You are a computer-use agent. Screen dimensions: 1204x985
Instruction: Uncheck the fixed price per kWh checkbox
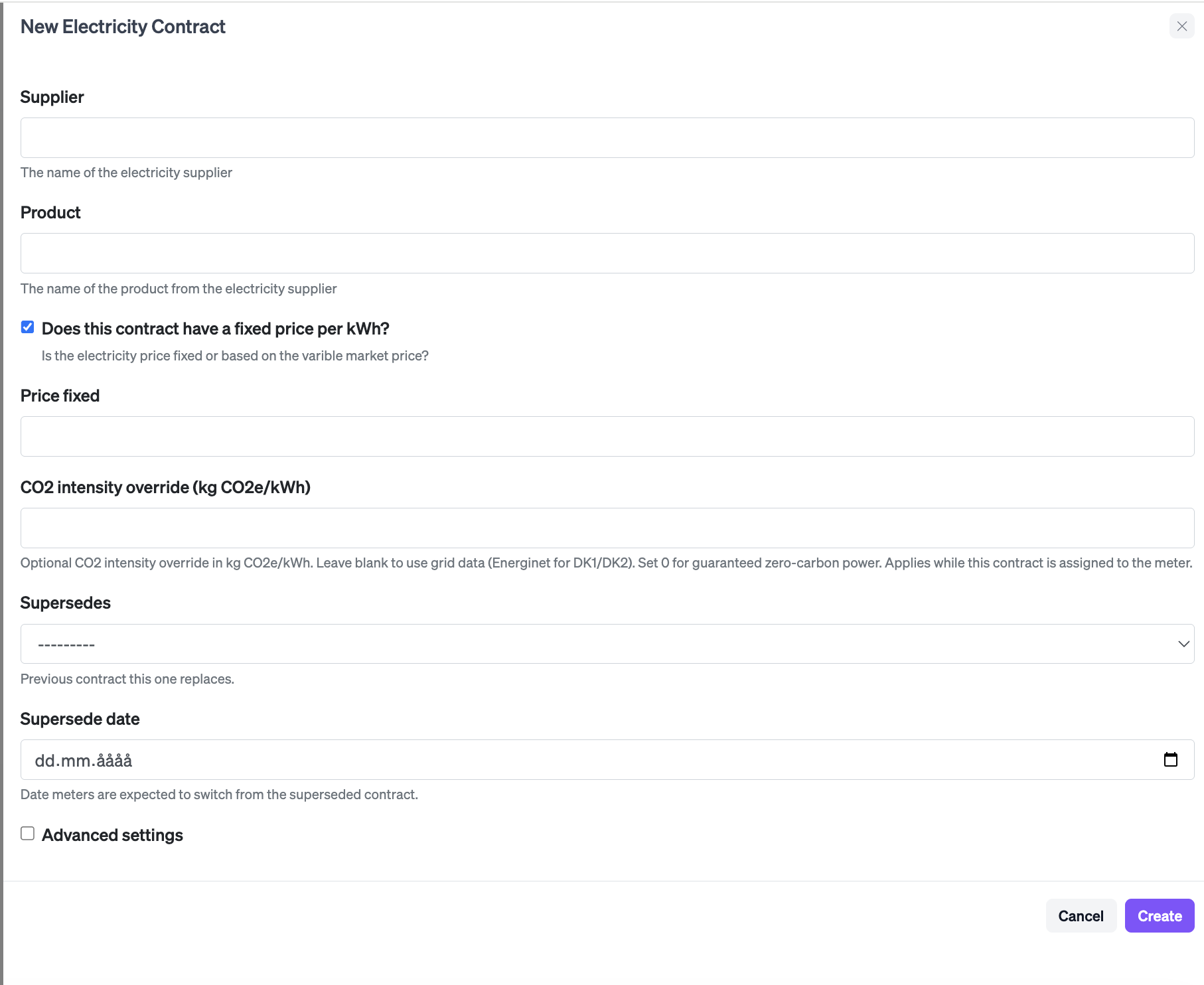[x=27, y=327]
